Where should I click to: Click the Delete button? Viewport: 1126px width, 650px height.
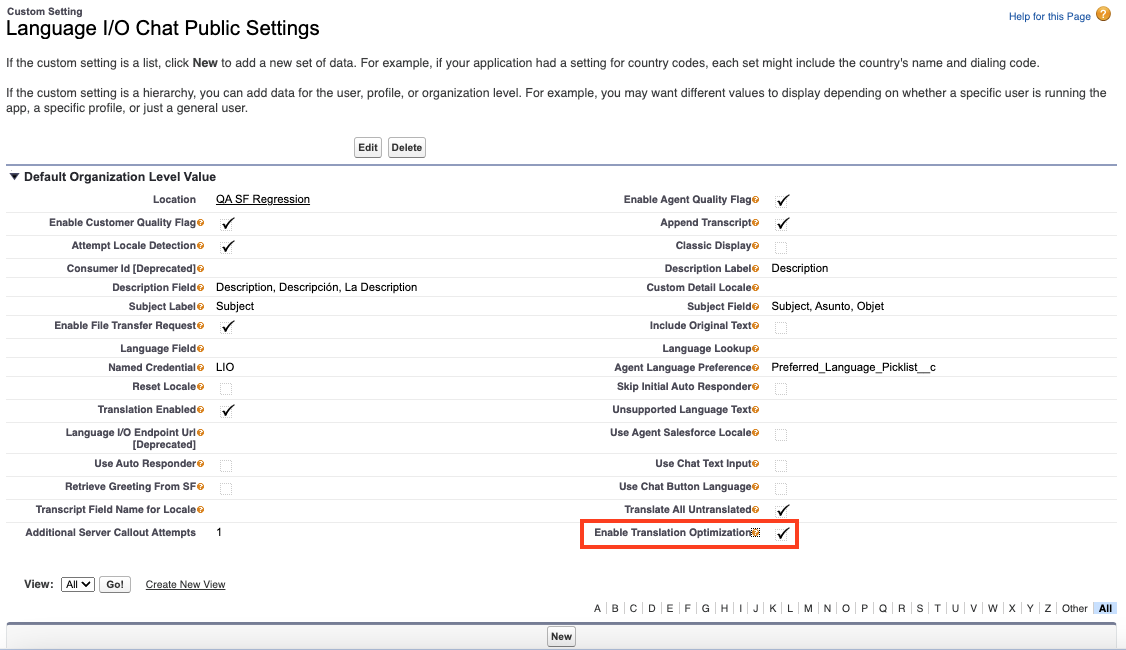407,148
